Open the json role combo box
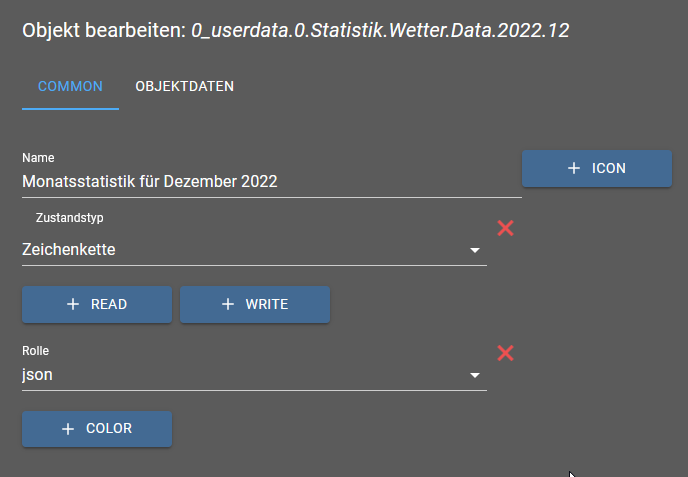This screenshot has width=688, height=477. (x=240, y=376)
